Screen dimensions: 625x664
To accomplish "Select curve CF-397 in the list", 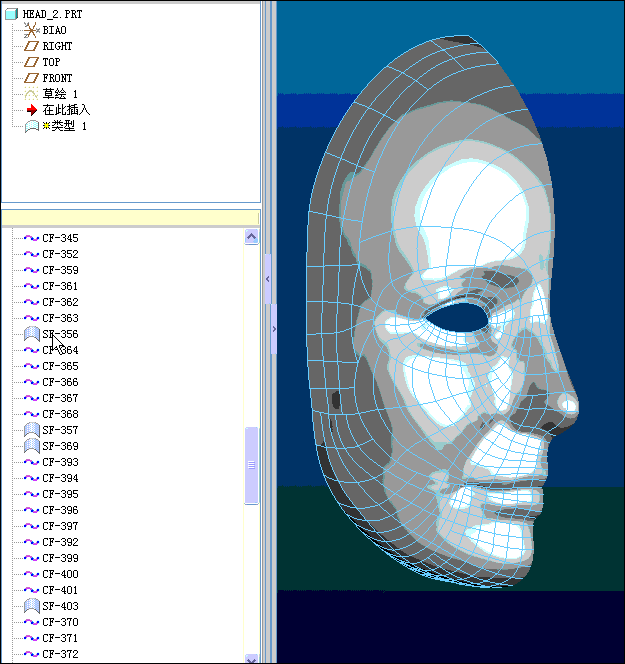I will 60,526.
